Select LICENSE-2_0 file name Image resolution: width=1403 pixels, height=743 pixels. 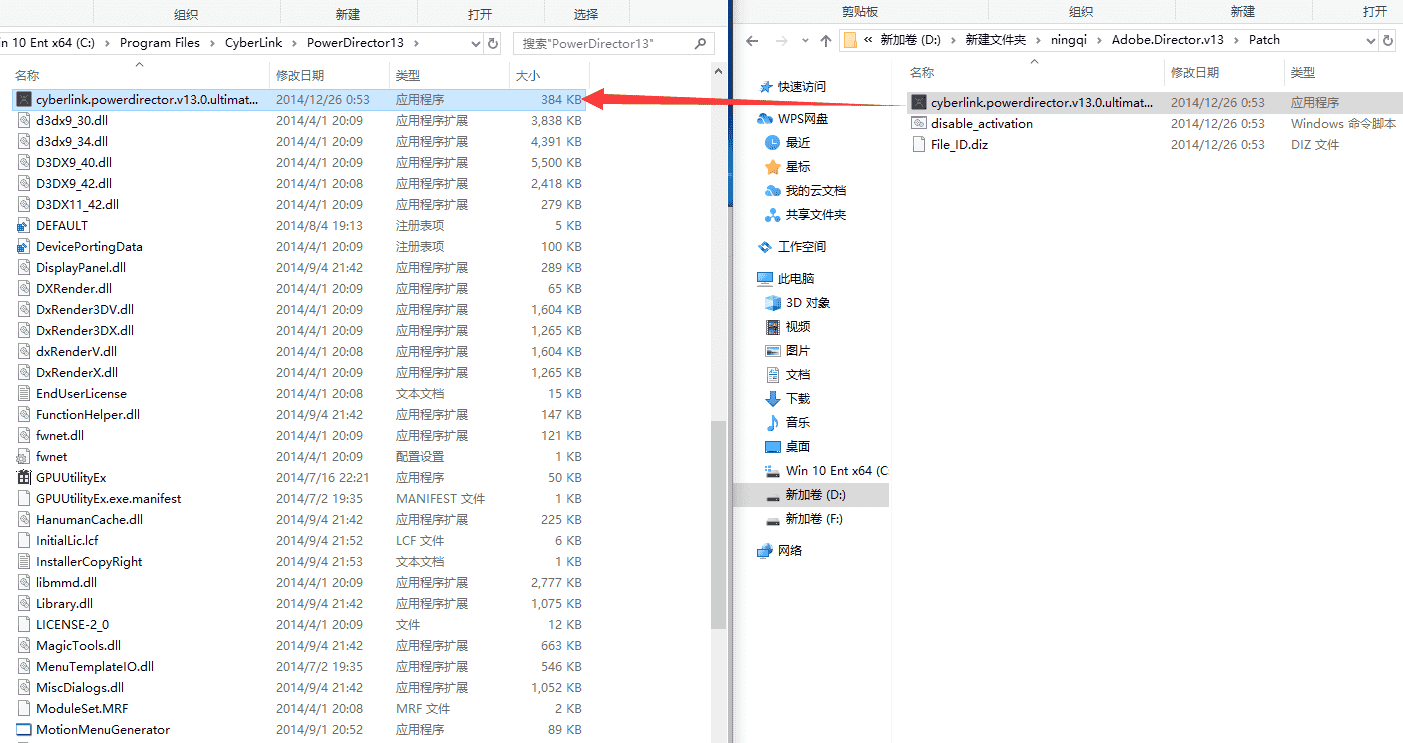[72, 624]
